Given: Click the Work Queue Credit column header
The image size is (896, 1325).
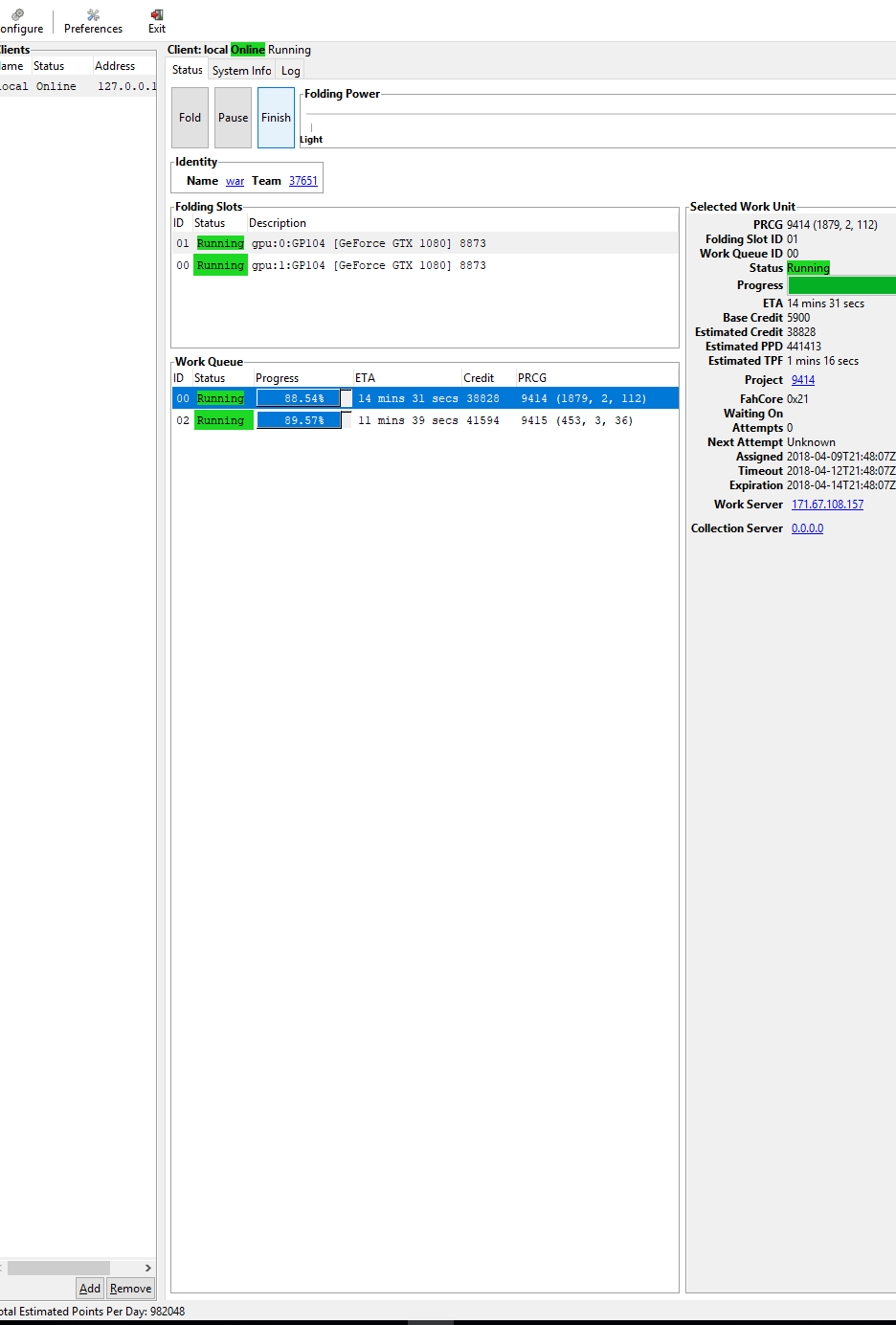Looking at the screenshot, I should [x=488, y=378].
